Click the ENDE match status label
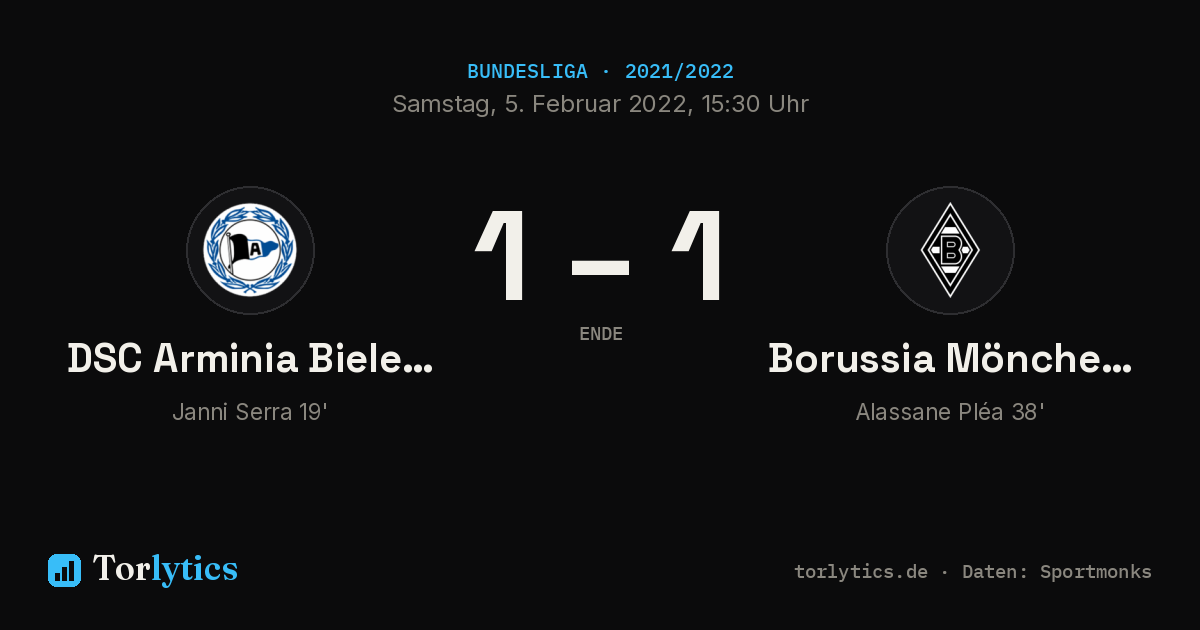Screen dimensions: 1200x630 pos(601,334)
